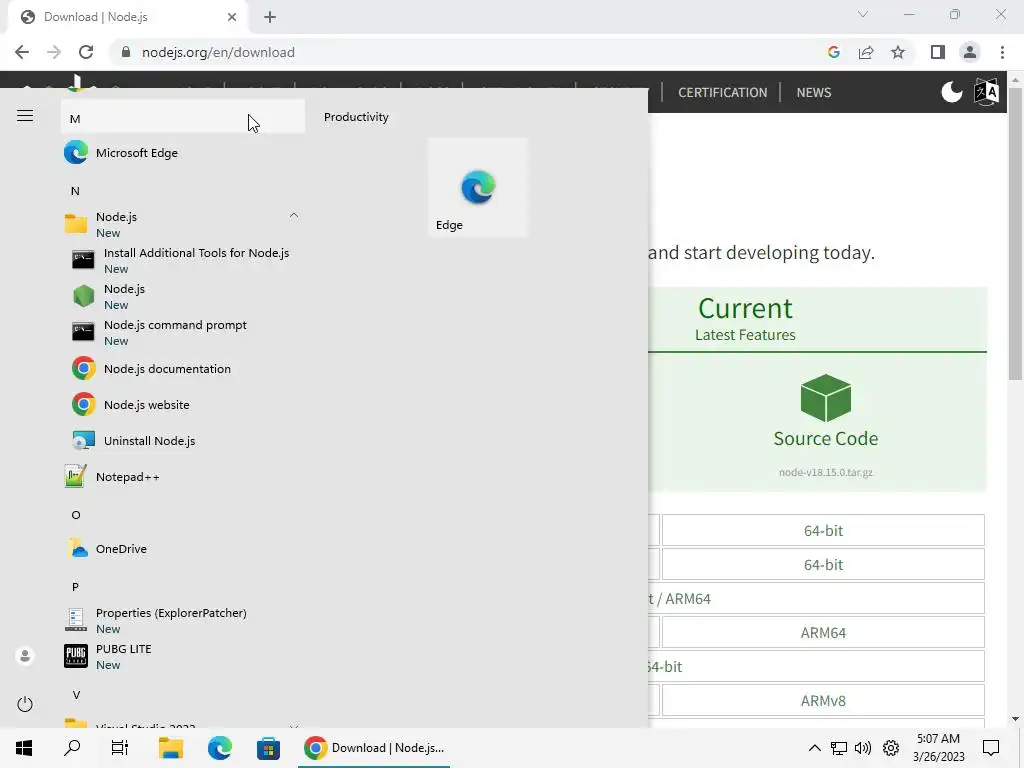Launch Install Additional Tools for Node.js
This screenshot has height=768, width=1024.
click(x=183, y=260)
